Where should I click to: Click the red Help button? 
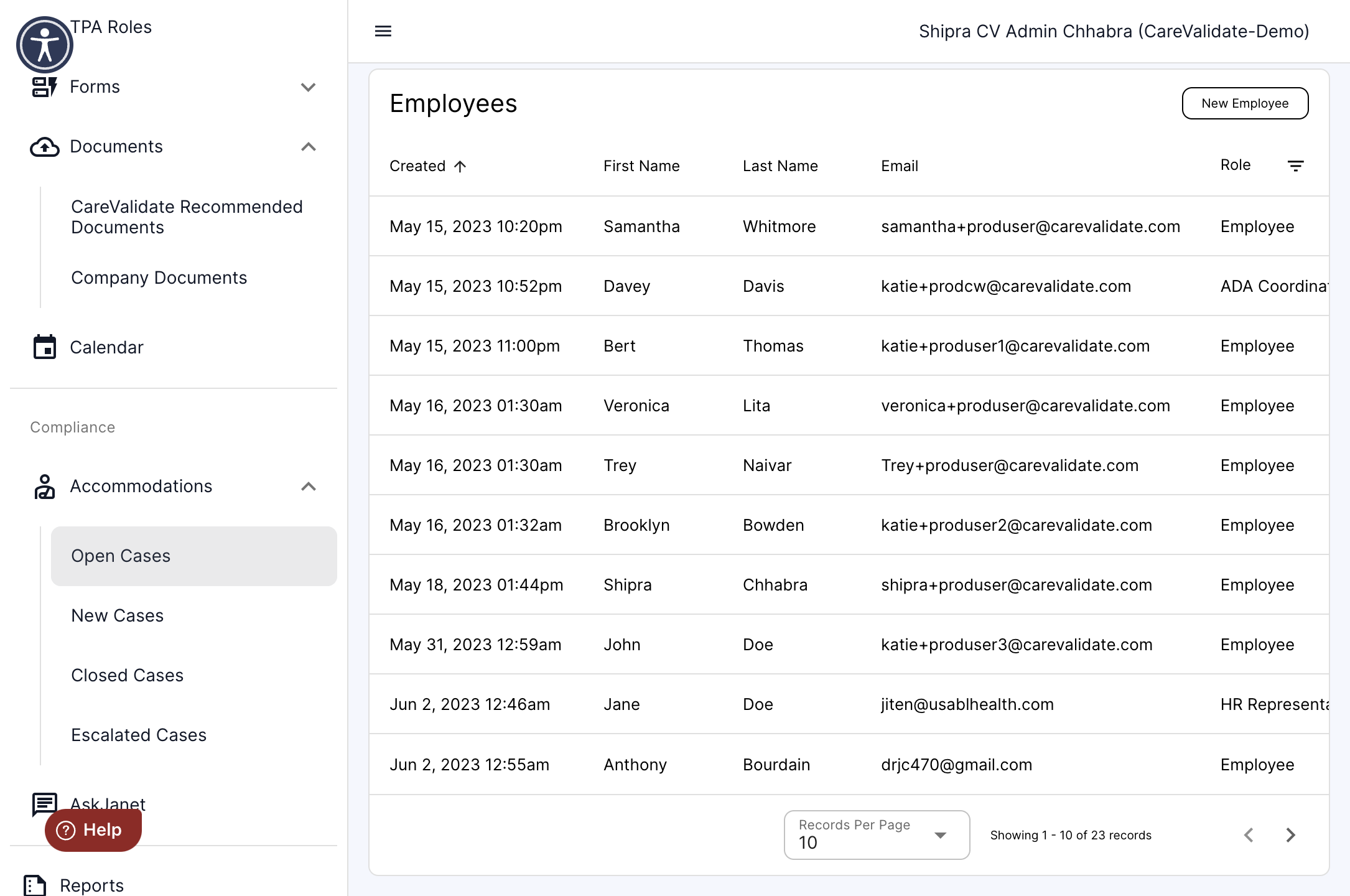point(93,830)
